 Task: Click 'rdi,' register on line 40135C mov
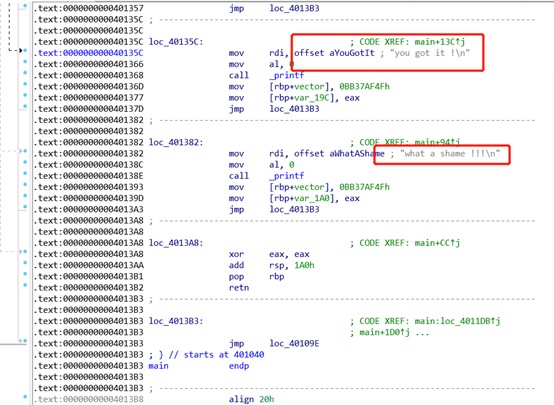279,53
